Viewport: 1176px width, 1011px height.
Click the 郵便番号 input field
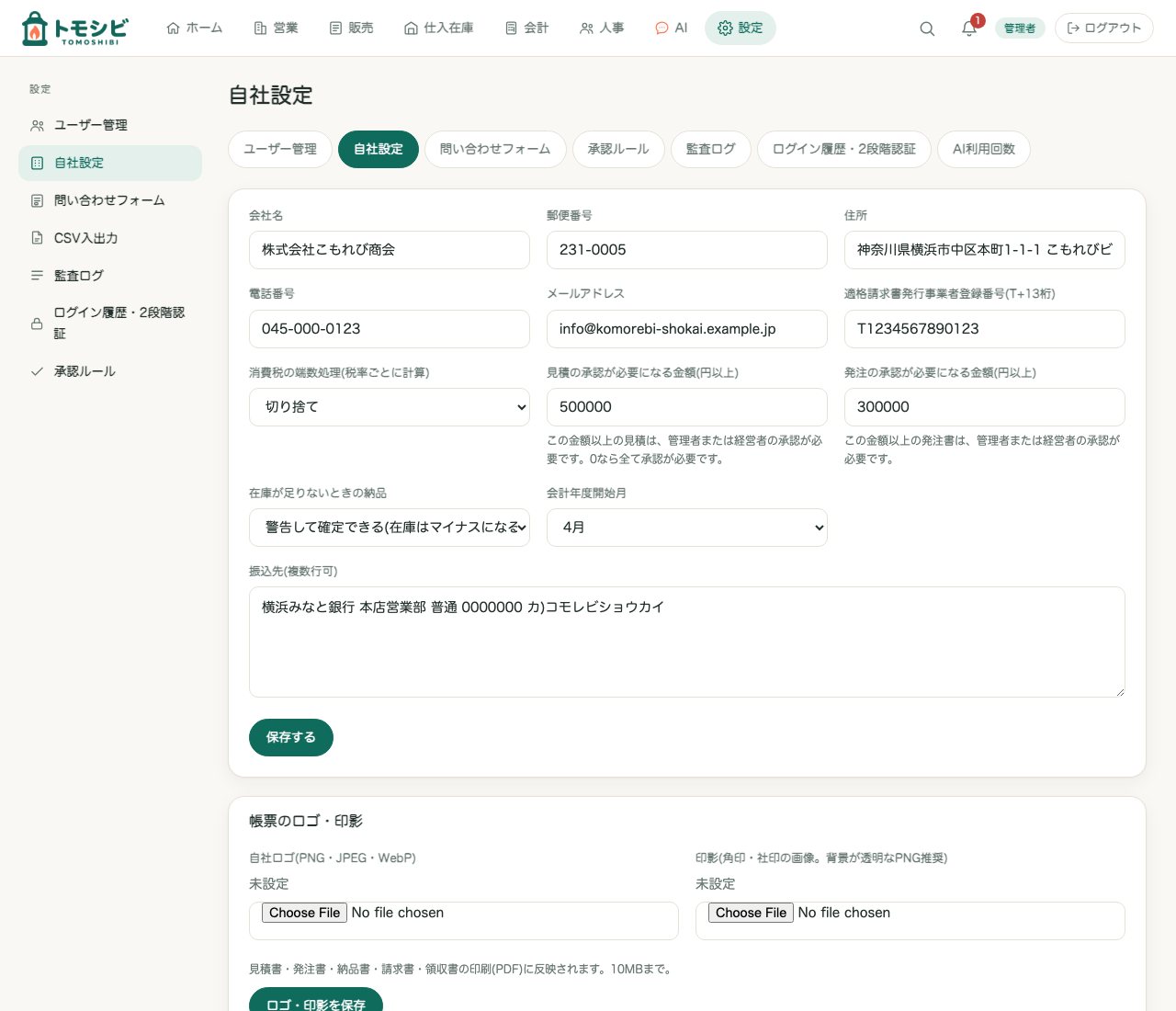pos(687,250)
